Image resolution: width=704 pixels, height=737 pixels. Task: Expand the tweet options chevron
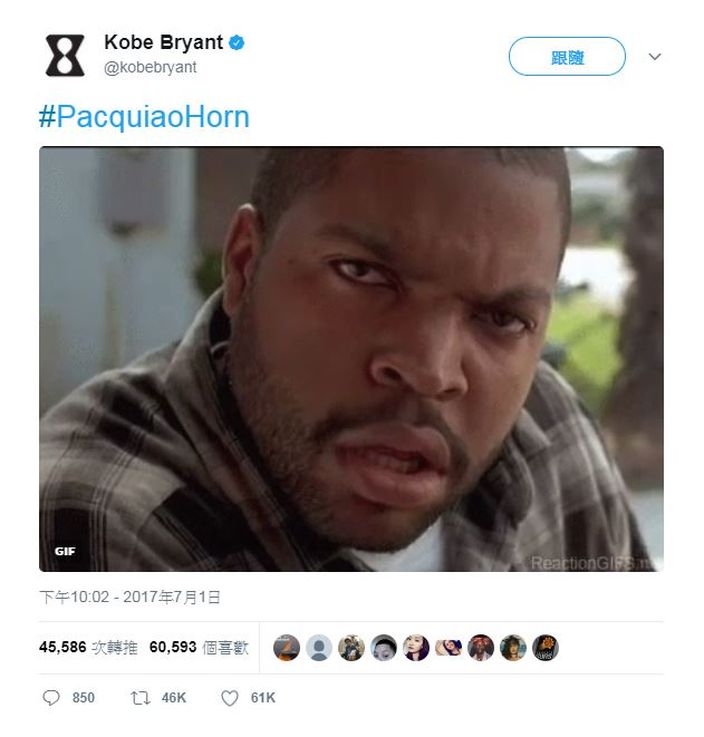655,56
